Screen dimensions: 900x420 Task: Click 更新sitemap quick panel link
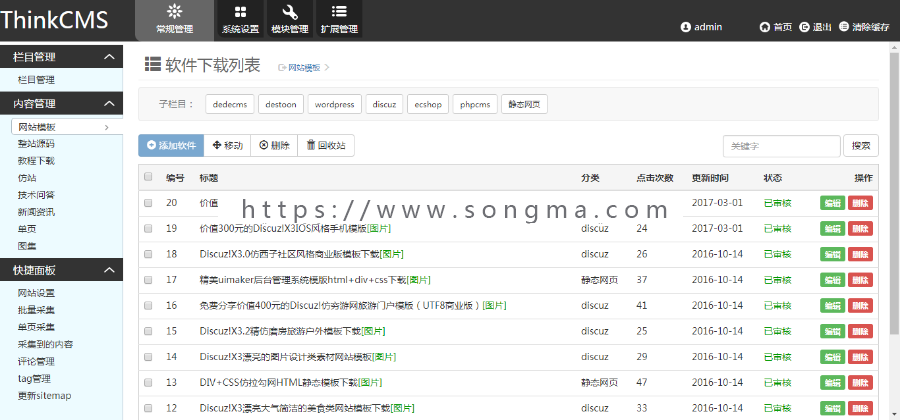pos(45,396)
